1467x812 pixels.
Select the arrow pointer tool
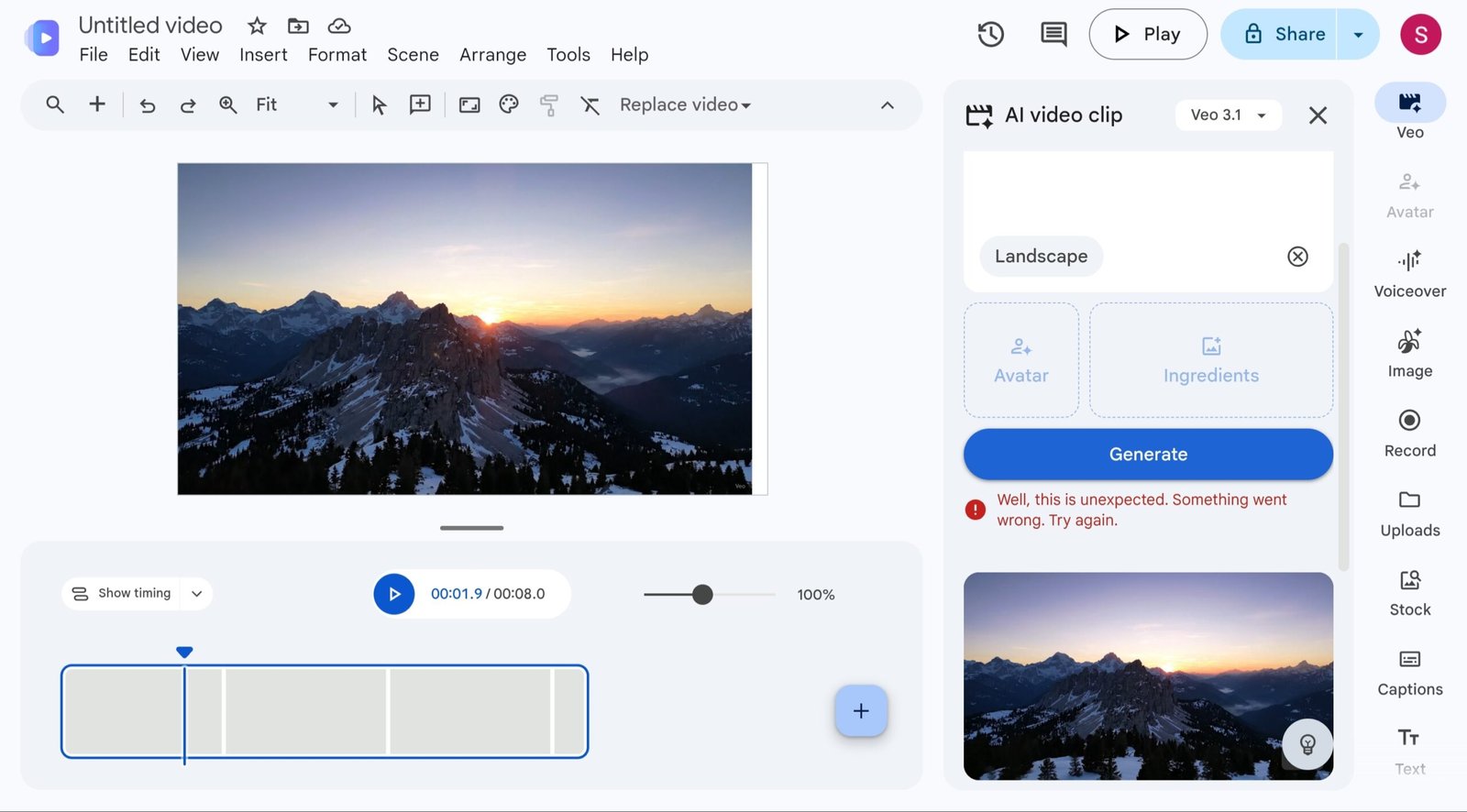(379, 105)
